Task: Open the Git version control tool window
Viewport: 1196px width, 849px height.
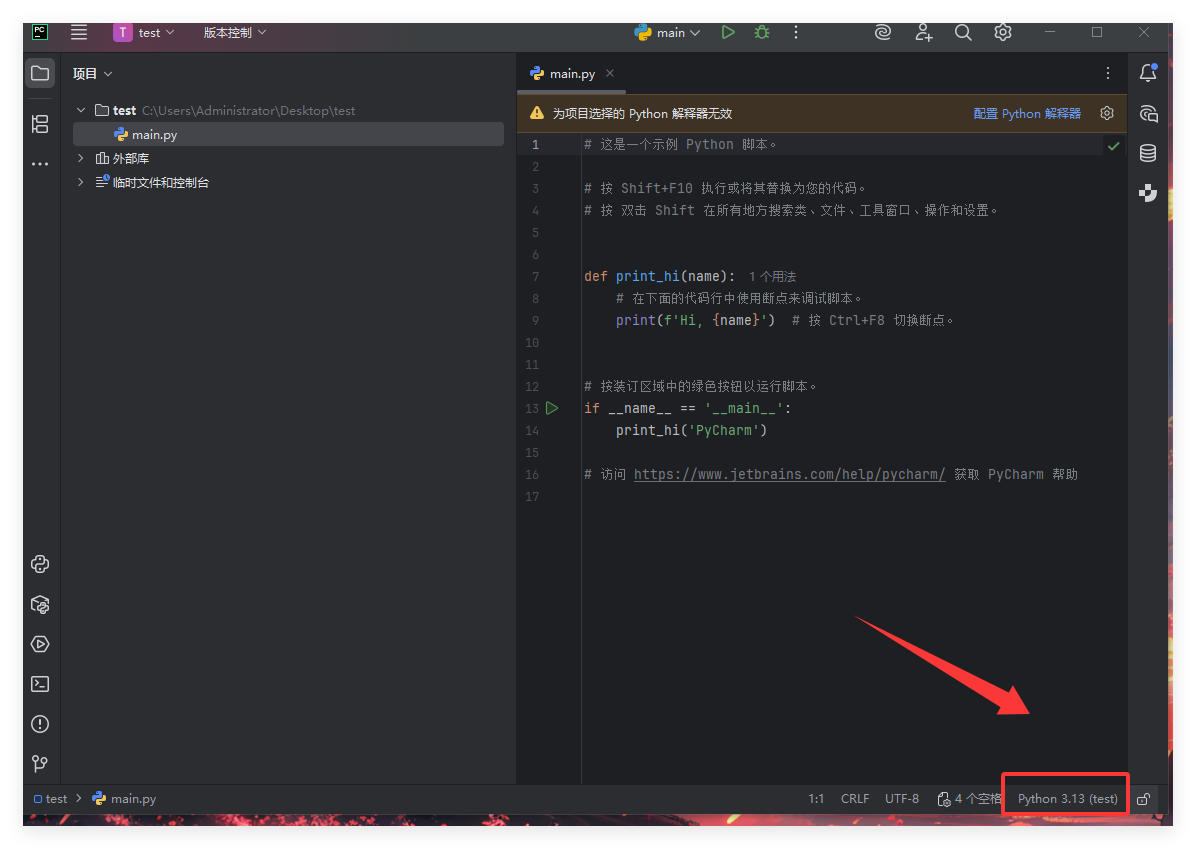Action: 40,764
